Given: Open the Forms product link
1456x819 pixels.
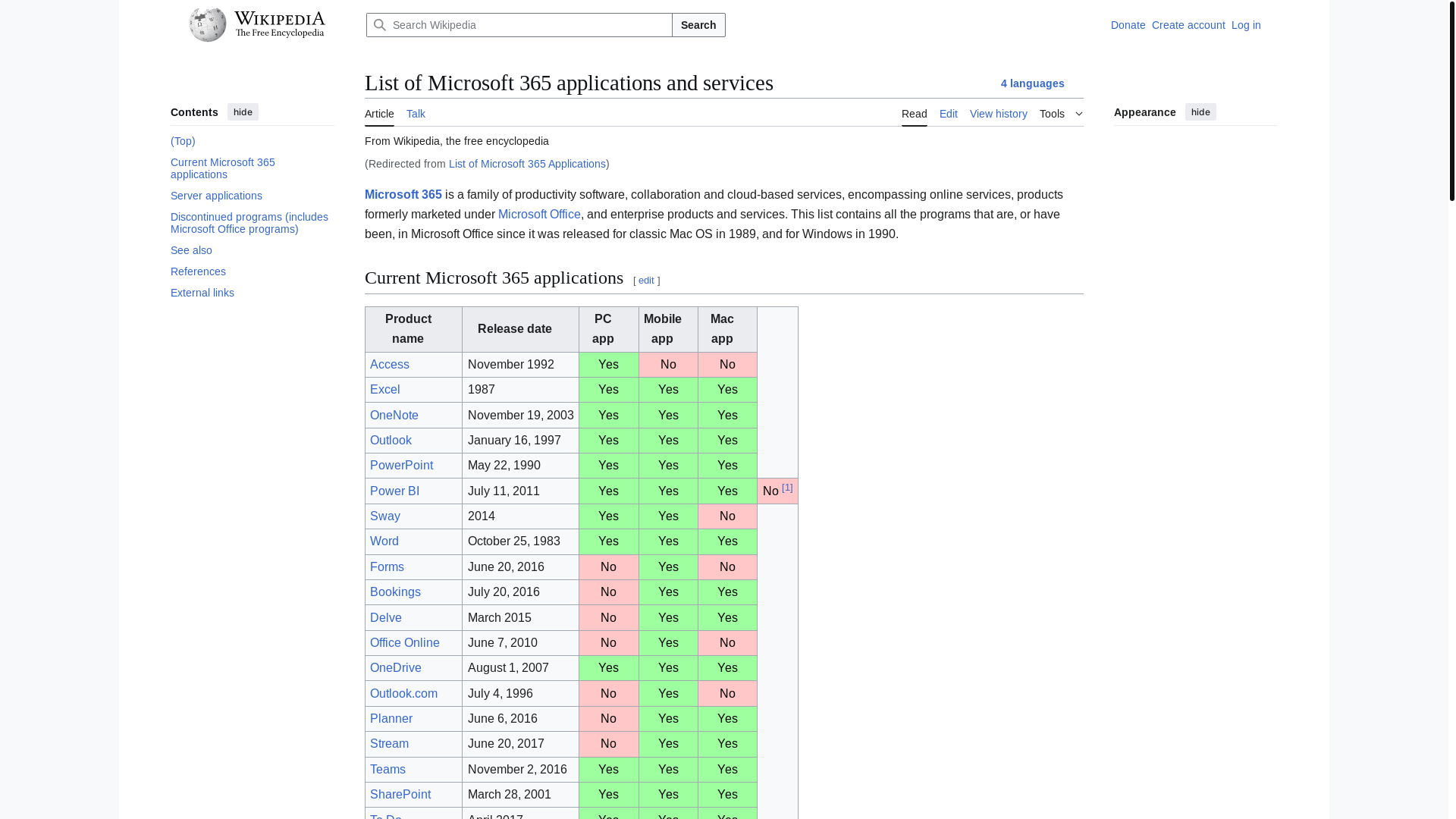Looking at the screenshot, I should click(x=387, y=567).
